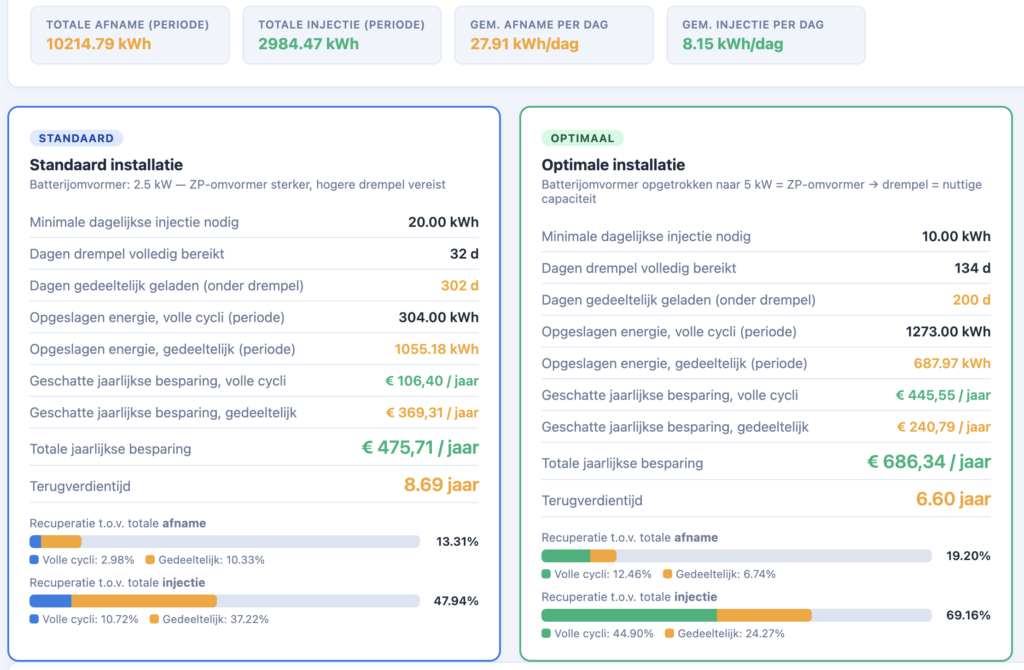This screenshot has height=670, width=1024.
Task: Click the Standaard injectie recuperation bar at 47.94%
Action: click(x=224, y=601)
